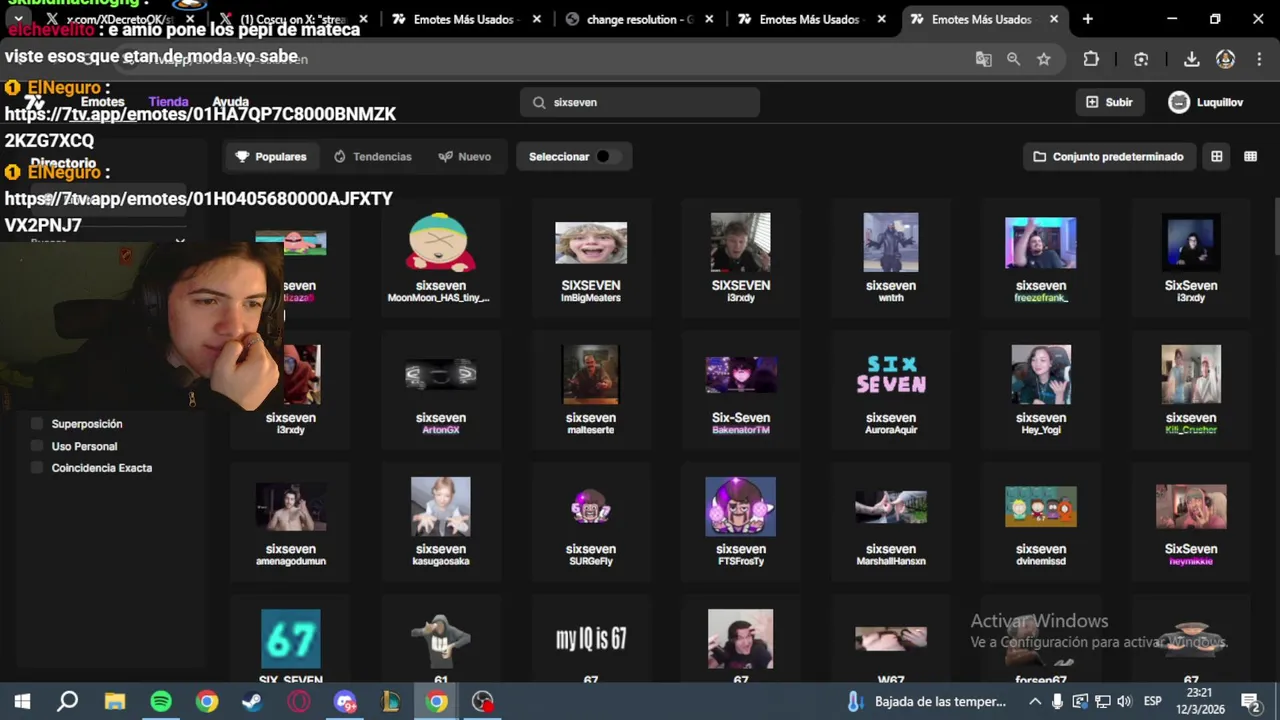Check the Uso Personal checkbox

point(37,446)
